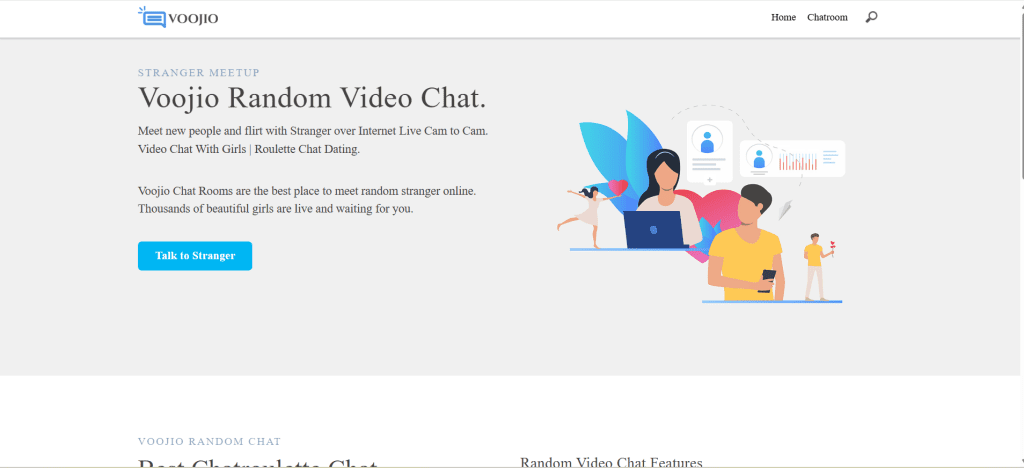Click the STRANGER MEETUP label

tap(199, 72)
